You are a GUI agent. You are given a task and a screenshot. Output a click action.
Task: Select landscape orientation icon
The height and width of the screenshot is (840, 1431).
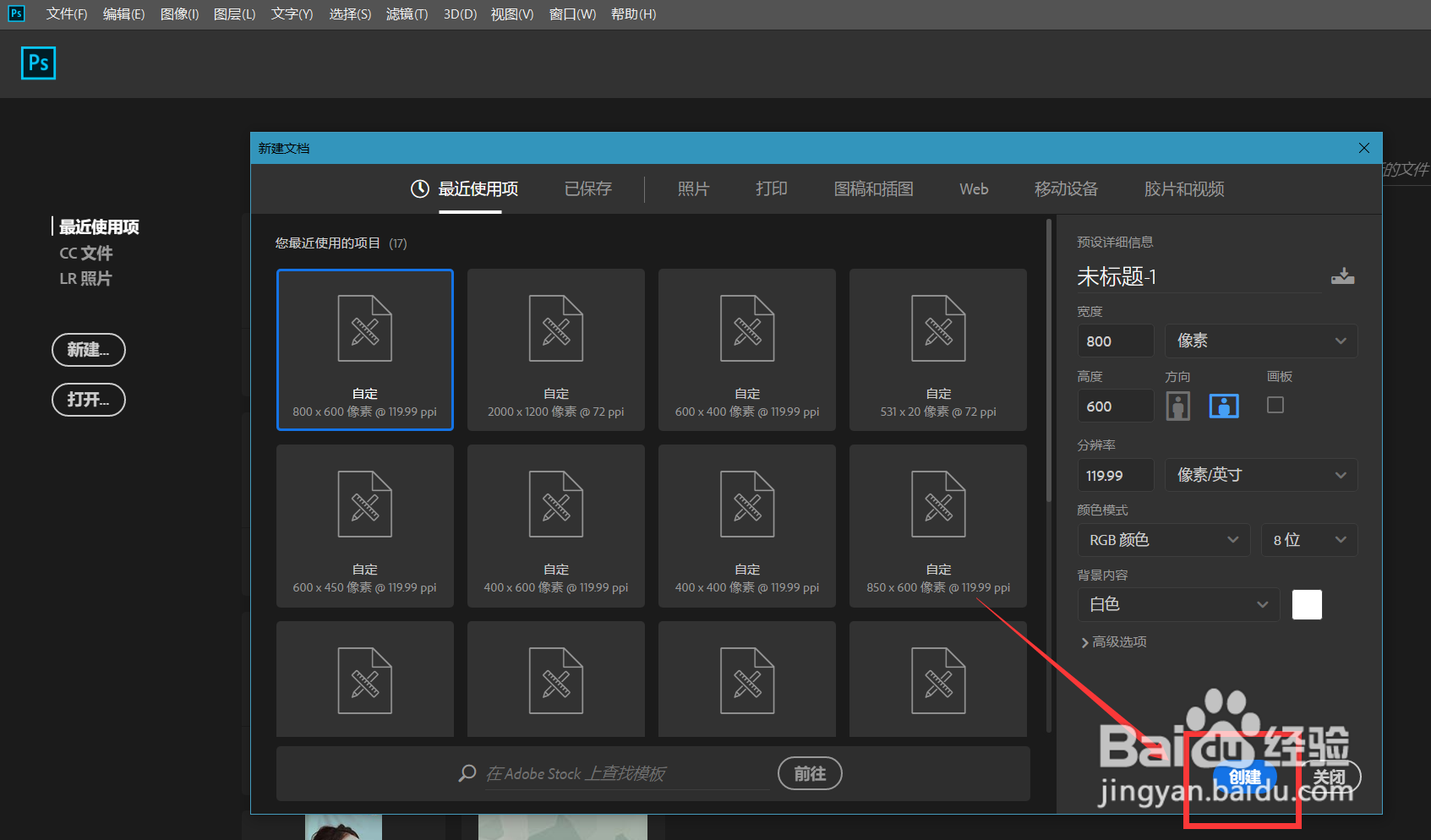(x=1224, y=406)
